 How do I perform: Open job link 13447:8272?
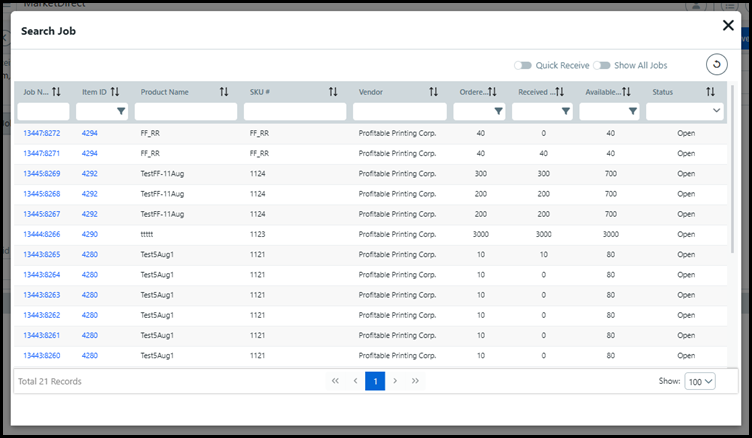(x=42, y=133)
